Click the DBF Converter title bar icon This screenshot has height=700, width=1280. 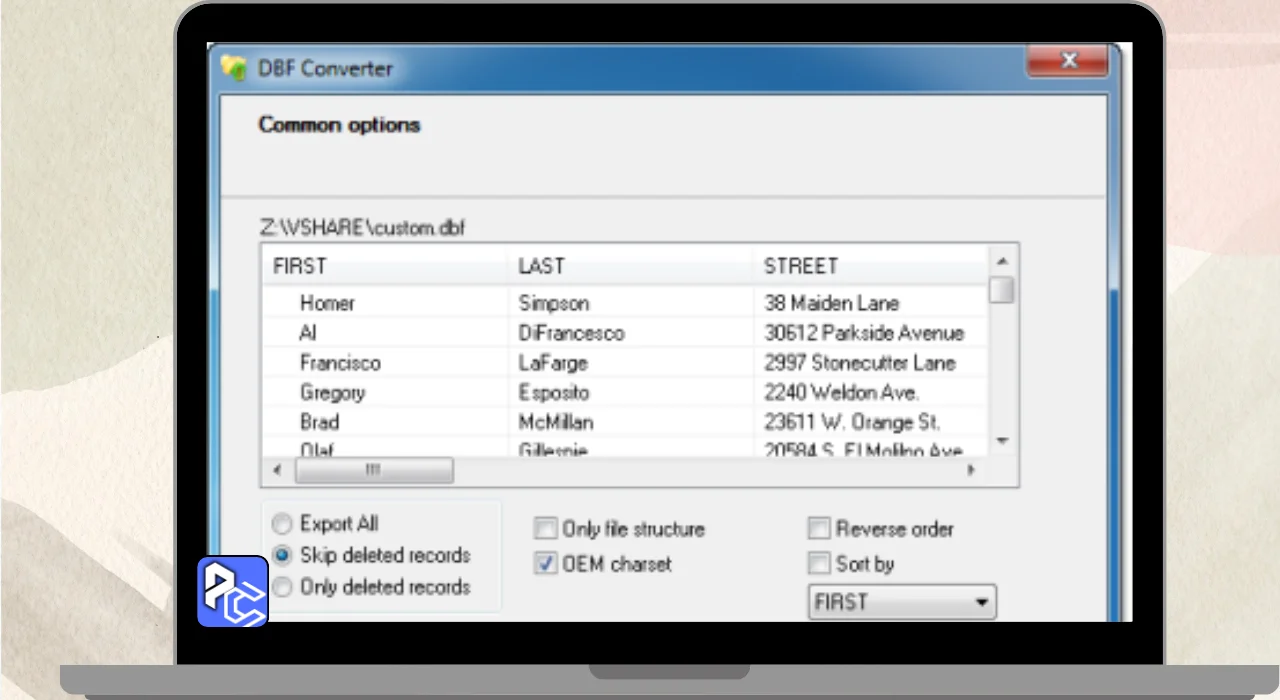[x=234, y=68]
